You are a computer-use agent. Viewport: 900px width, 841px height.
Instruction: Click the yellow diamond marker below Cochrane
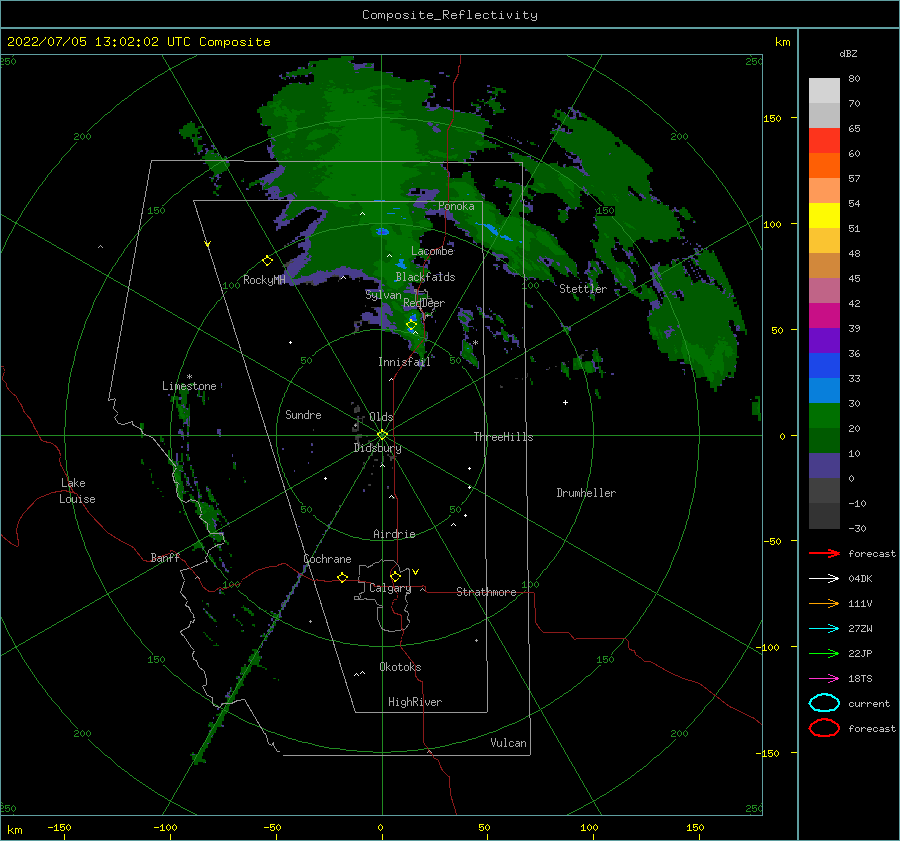click(x=342, y=577)
